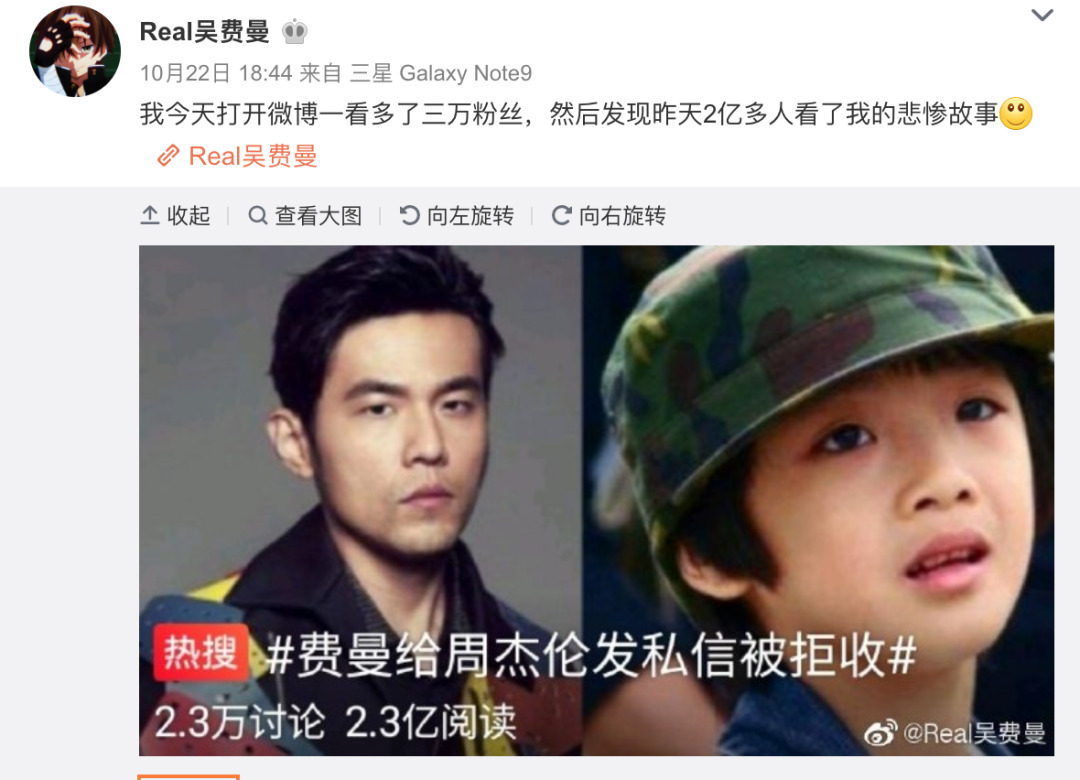The image size is (1080, 780).
Task: Click the magnifier icon beside 查看大图
Action: tap(258, 216)
